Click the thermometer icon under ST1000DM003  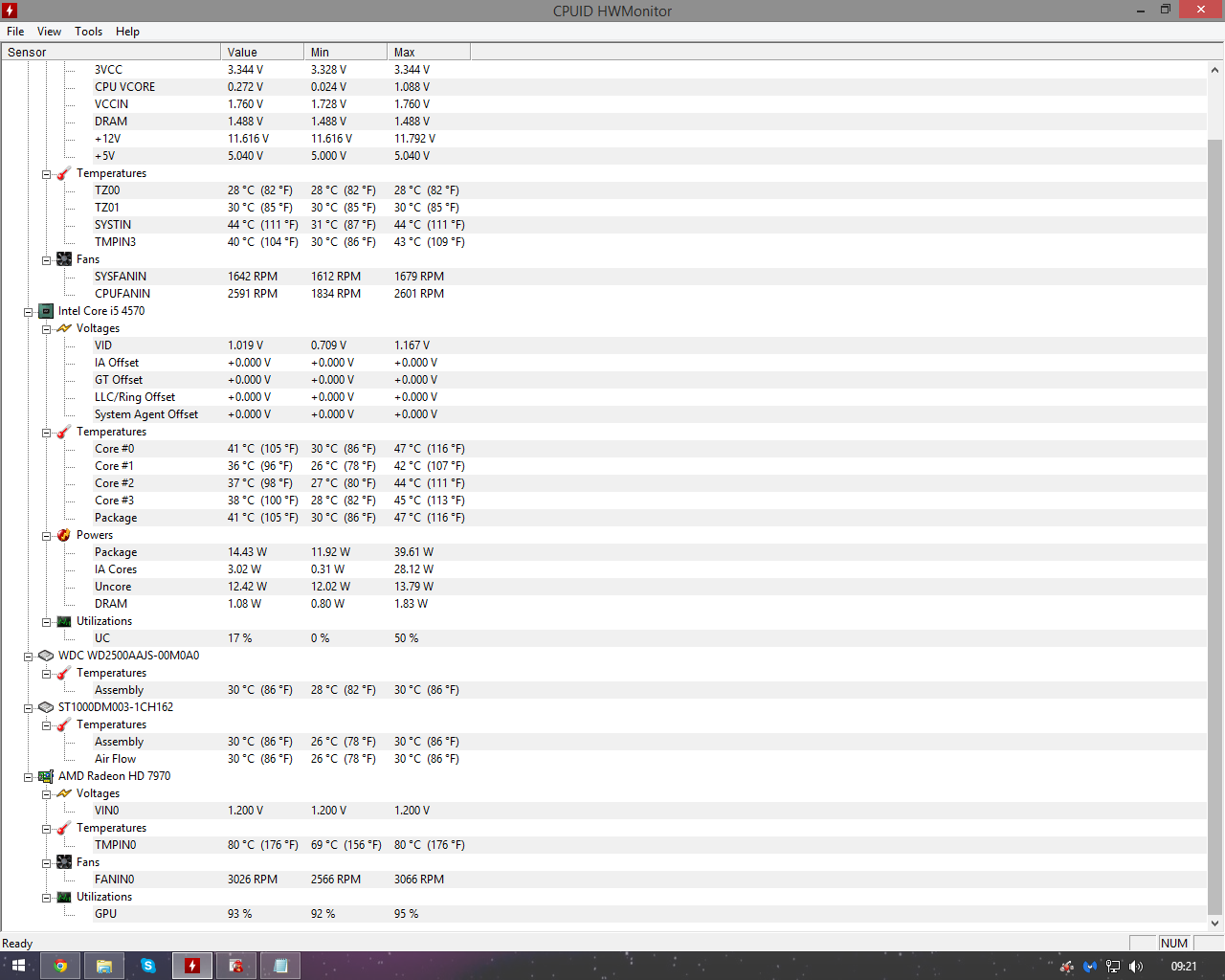[64, 724]
